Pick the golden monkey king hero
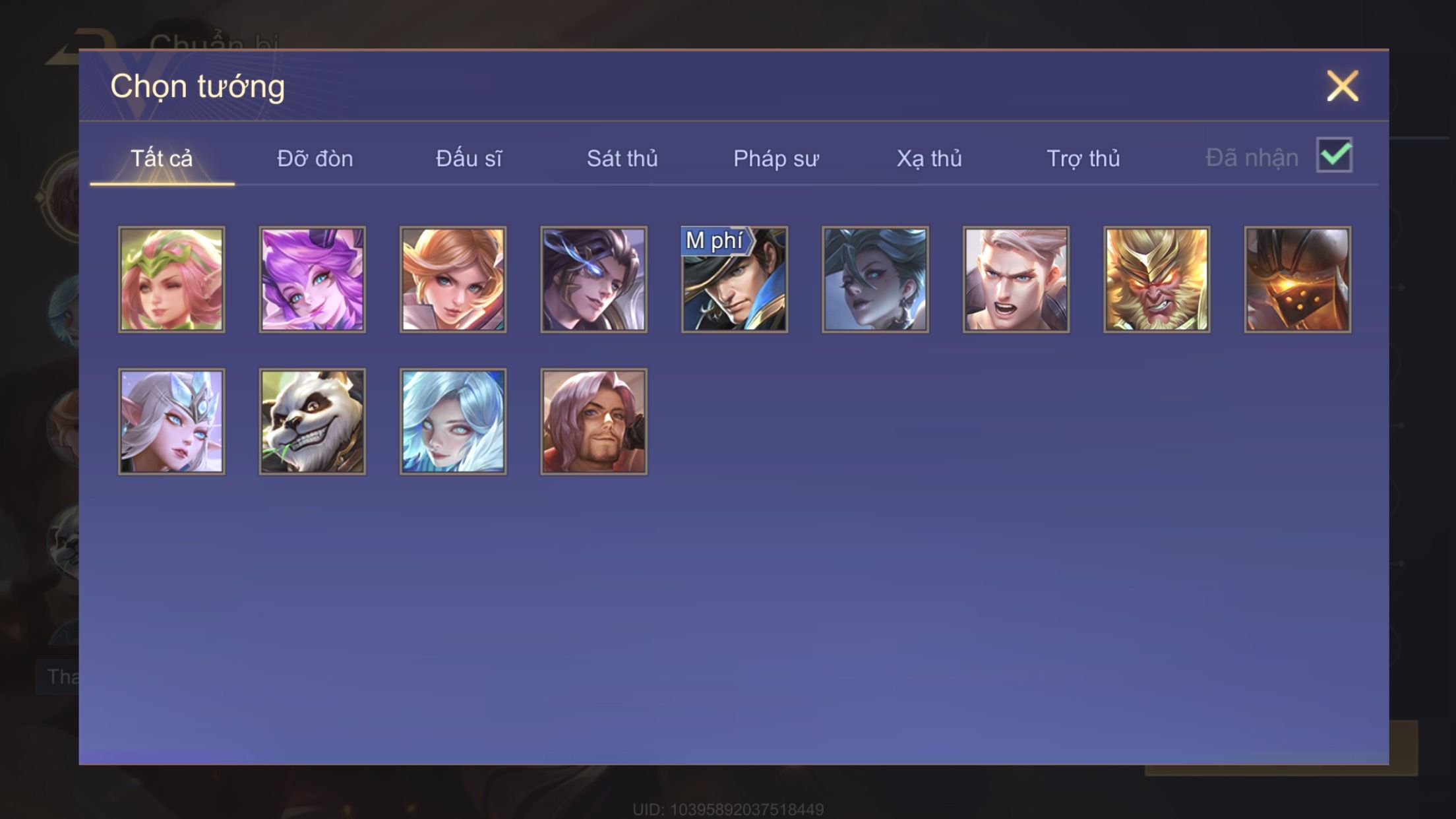Image resolution: width=1456 pixels, height=819 pixels. (x=1157, y=280)
